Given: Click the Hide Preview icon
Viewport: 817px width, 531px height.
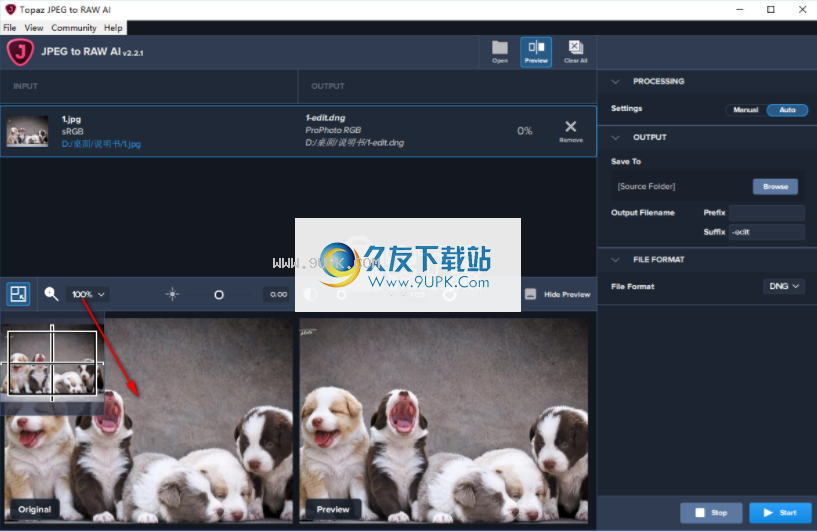Looking at the screenshot, I should pos(530,294).
